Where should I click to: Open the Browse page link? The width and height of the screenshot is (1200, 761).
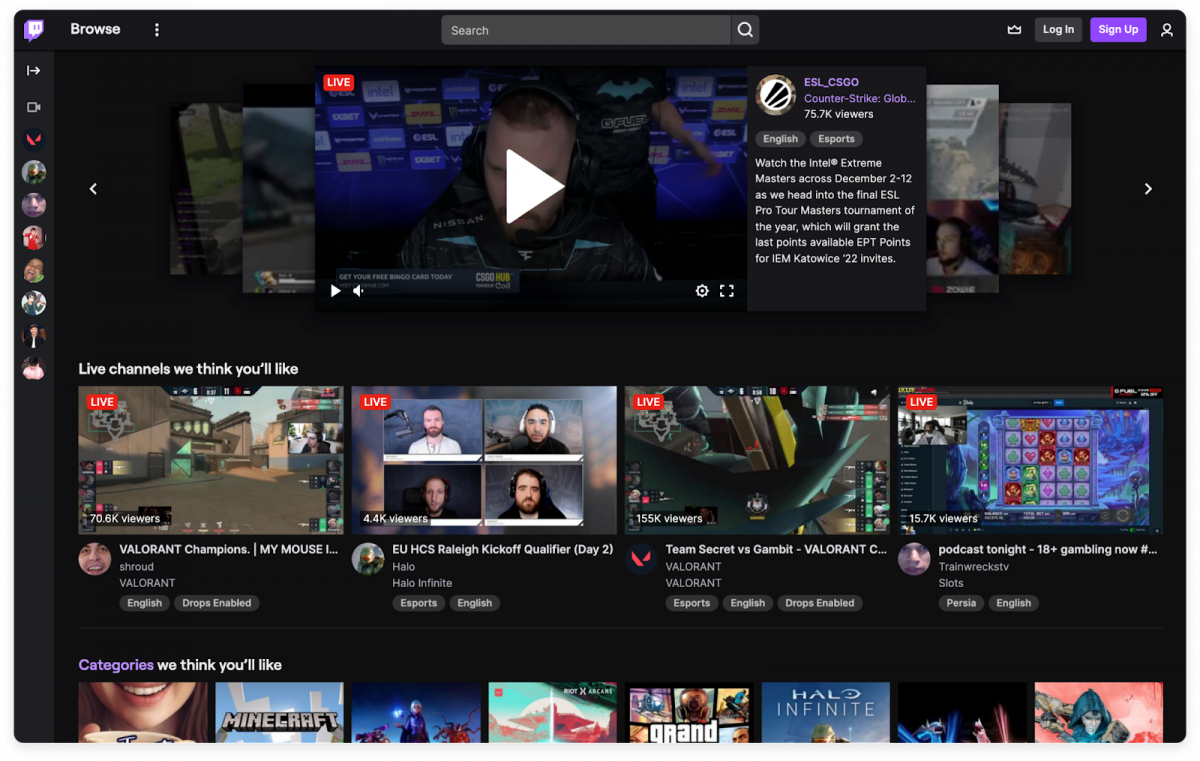(95, 30)
